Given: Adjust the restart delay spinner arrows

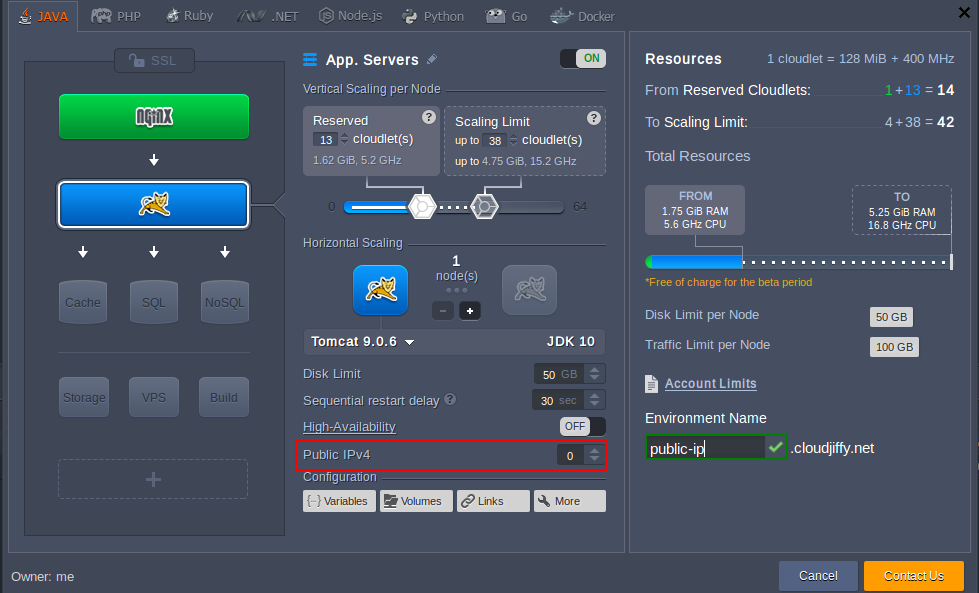Looking at the screenshot, I should 594,400.
